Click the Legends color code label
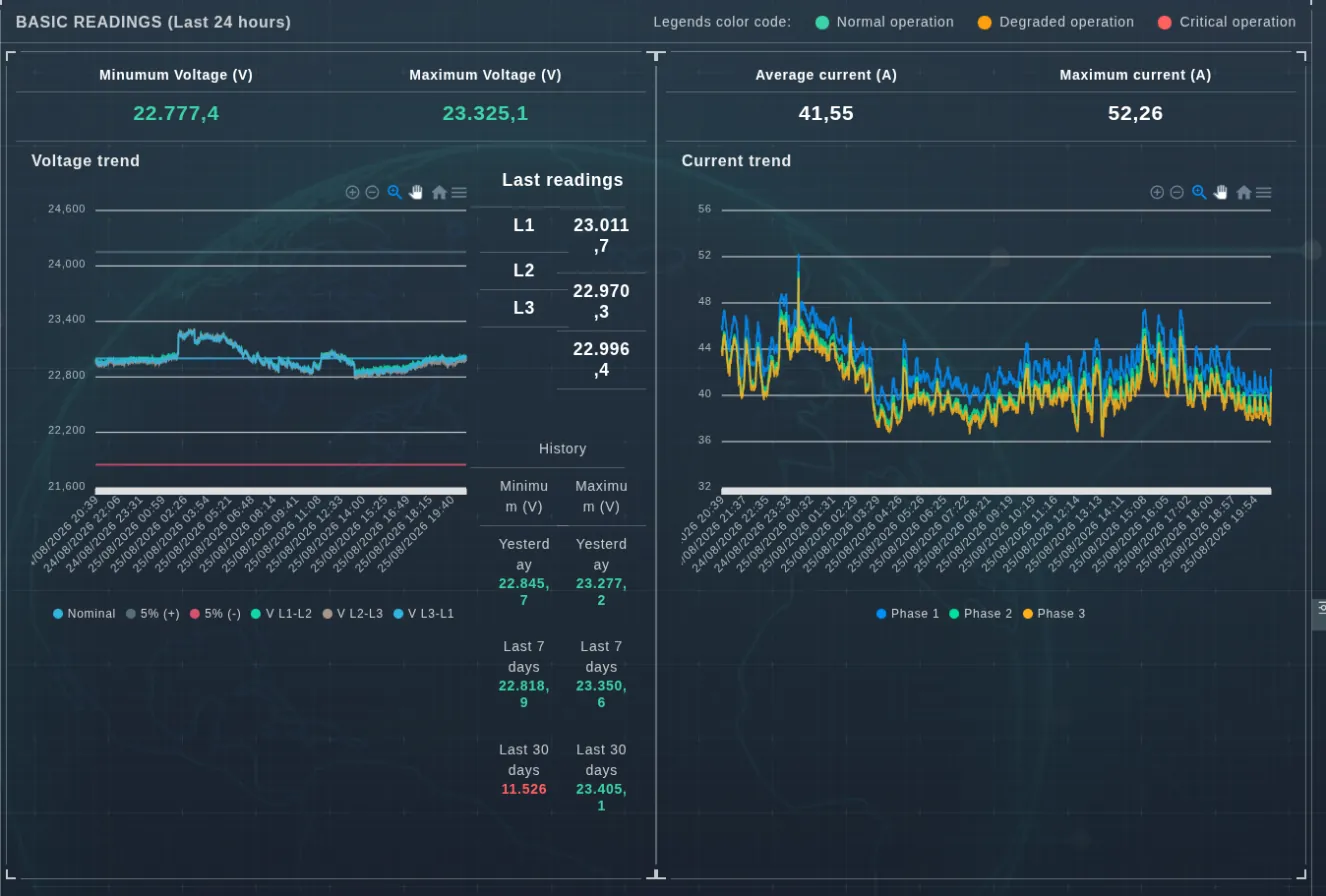 722,22
